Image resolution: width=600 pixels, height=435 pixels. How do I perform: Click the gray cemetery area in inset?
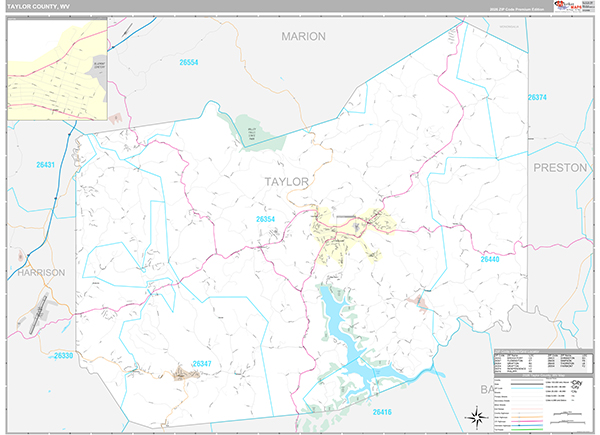click(98, 73)
